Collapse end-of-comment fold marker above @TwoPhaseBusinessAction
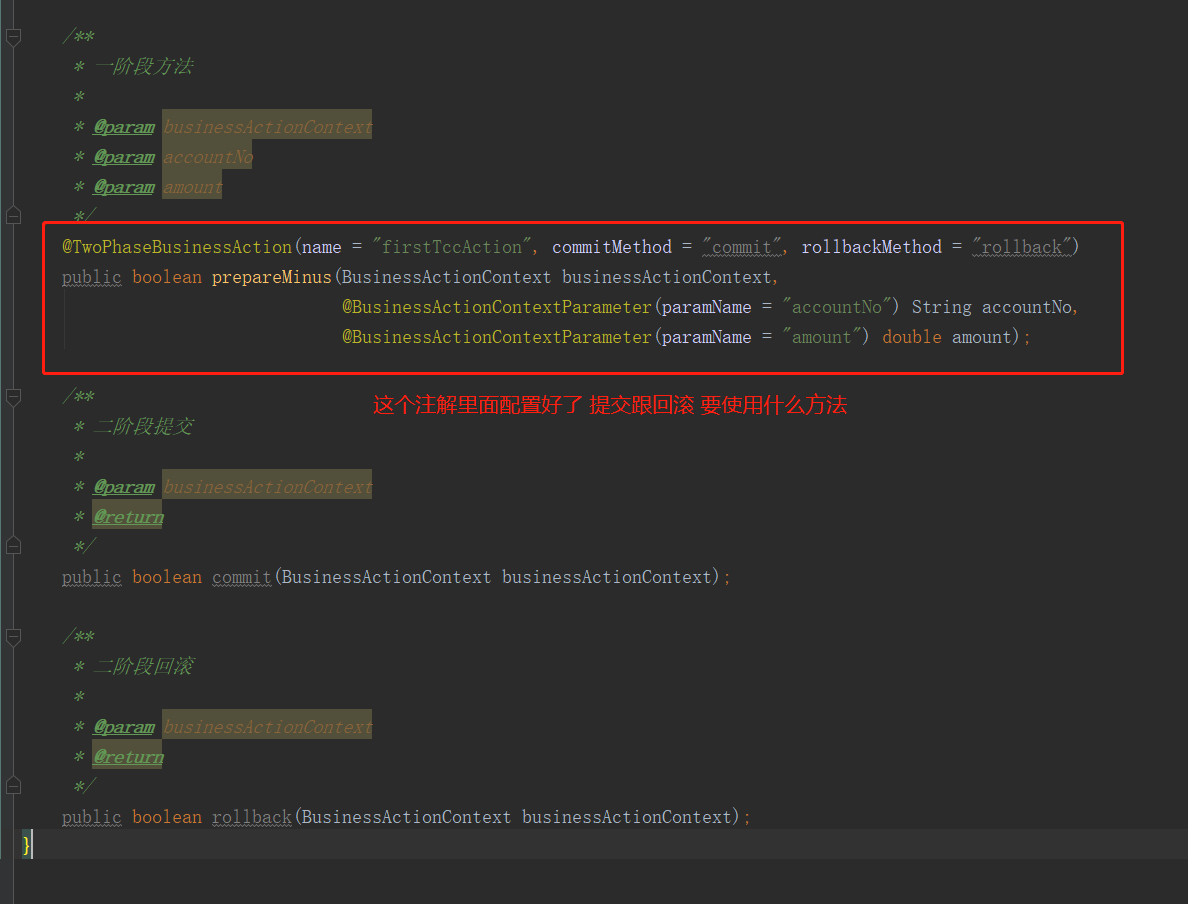Viewport: 1188px width, 904px height. point(14,216)
